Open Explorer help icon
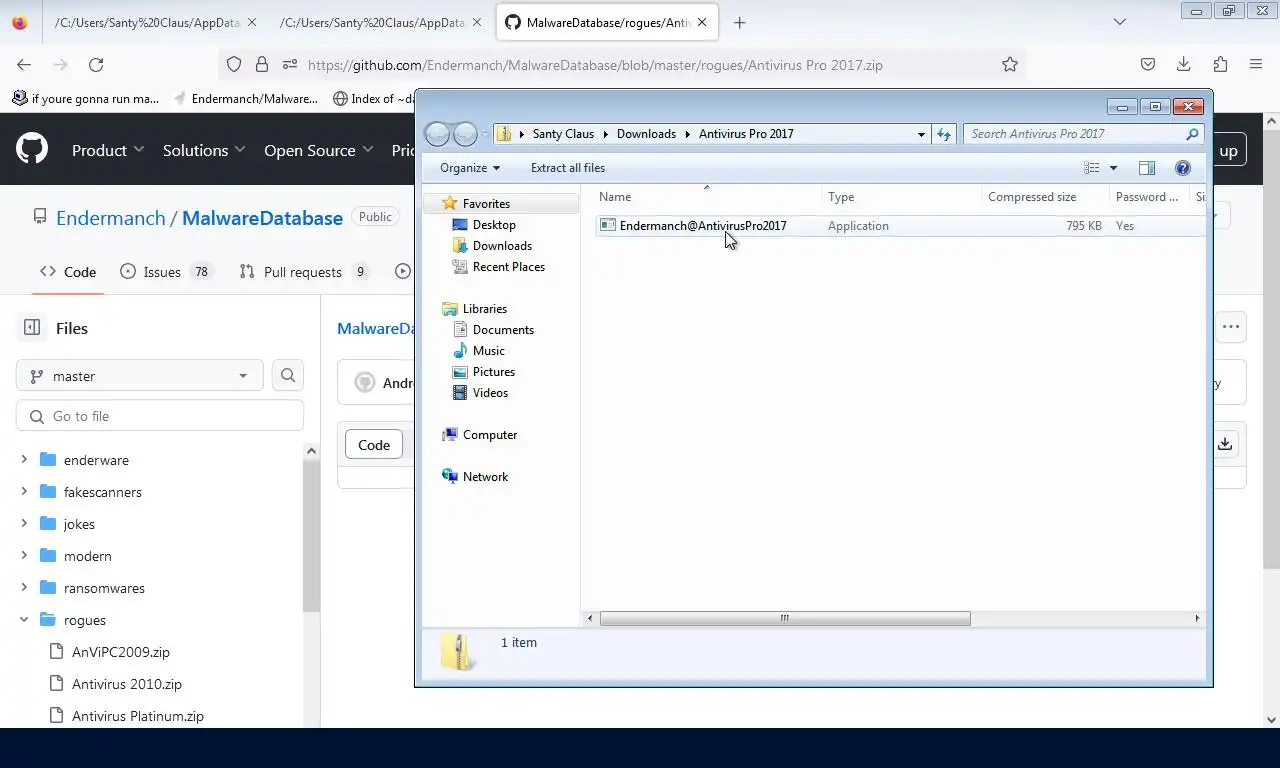The height and width of the screenshot is (768, 1280). coord(1183,168)
